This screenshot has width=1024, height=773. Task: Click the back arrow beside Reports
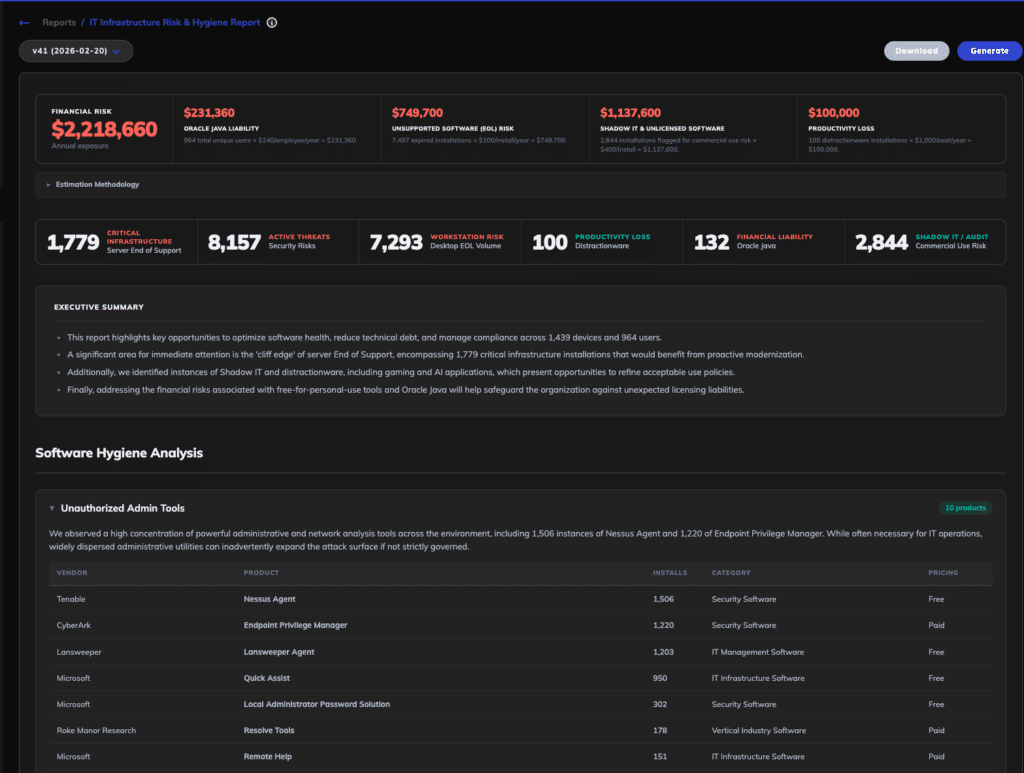coord(24,22)
